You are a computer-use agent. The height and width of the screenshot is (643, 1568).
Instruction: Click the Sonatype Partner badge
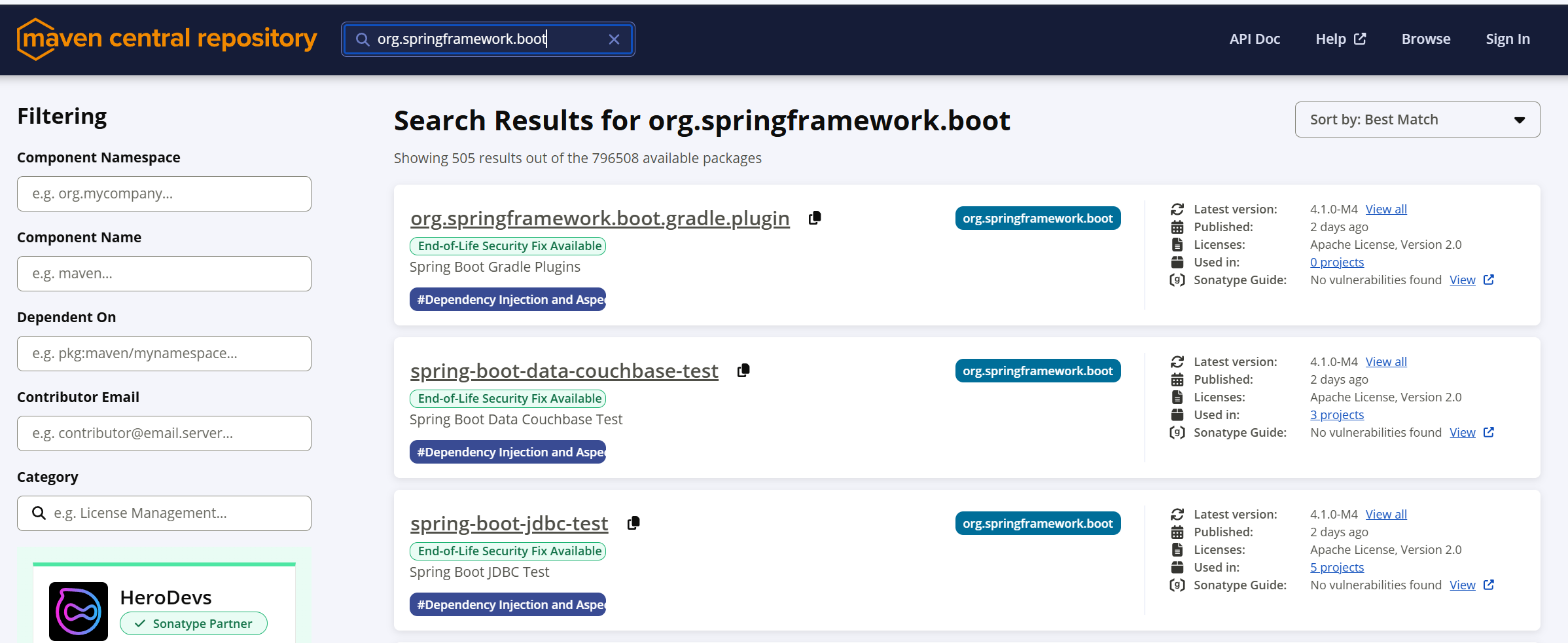click(x=194, y=623)
